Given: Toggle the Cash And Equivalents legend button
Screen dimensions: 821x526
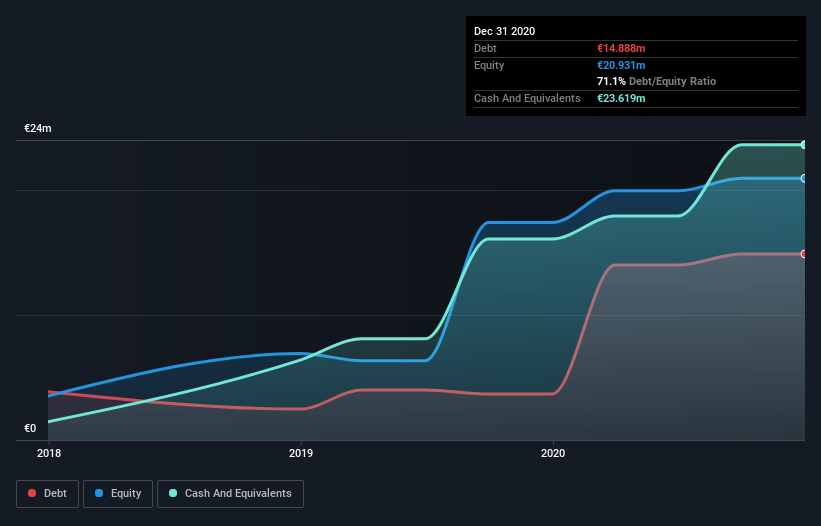Looking at the screenshot, I should pos(230,494).
